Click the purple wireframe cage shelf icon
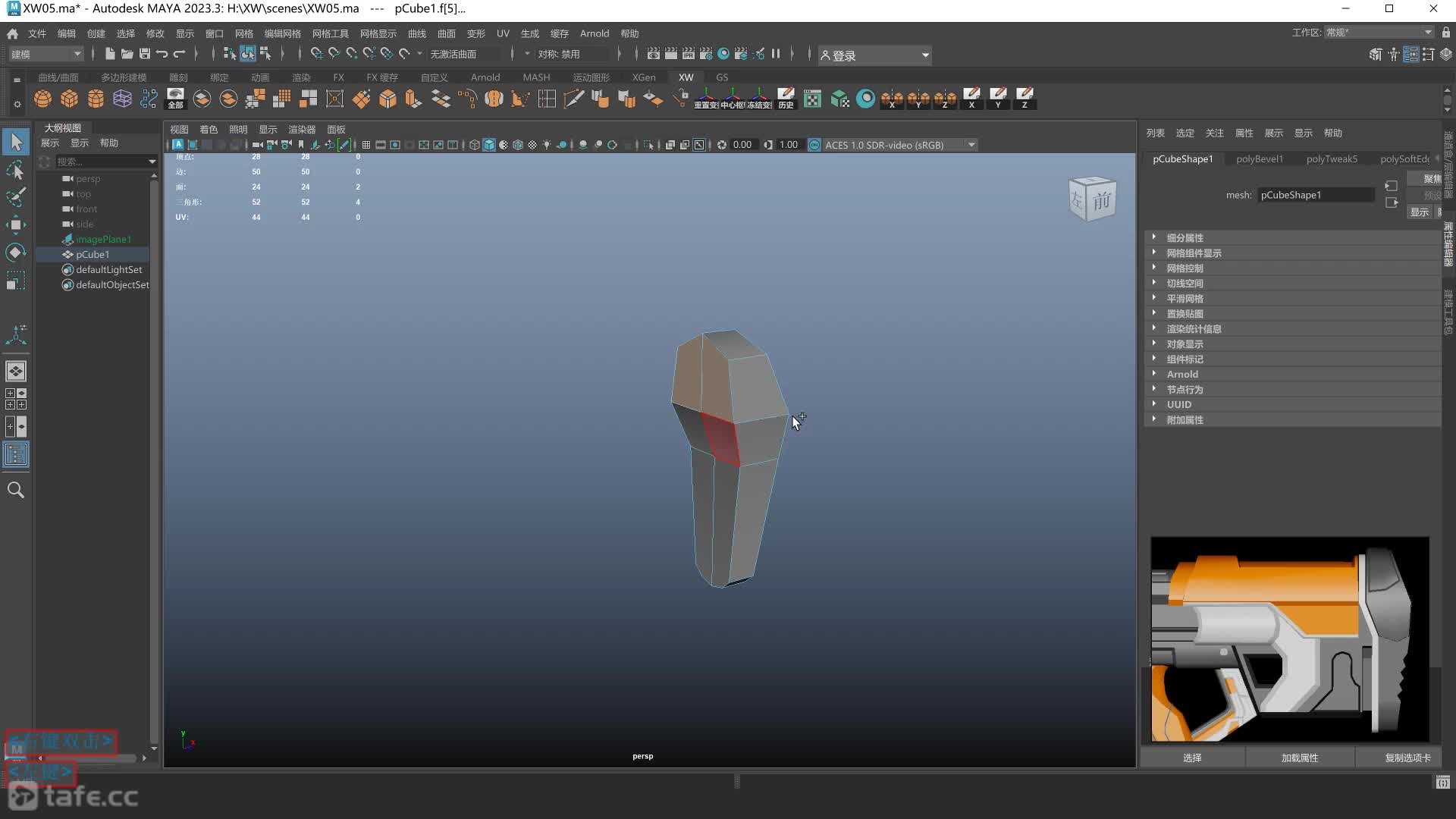Image resolution: width=1456 pixels, height=819 pixels. [122, 99]
